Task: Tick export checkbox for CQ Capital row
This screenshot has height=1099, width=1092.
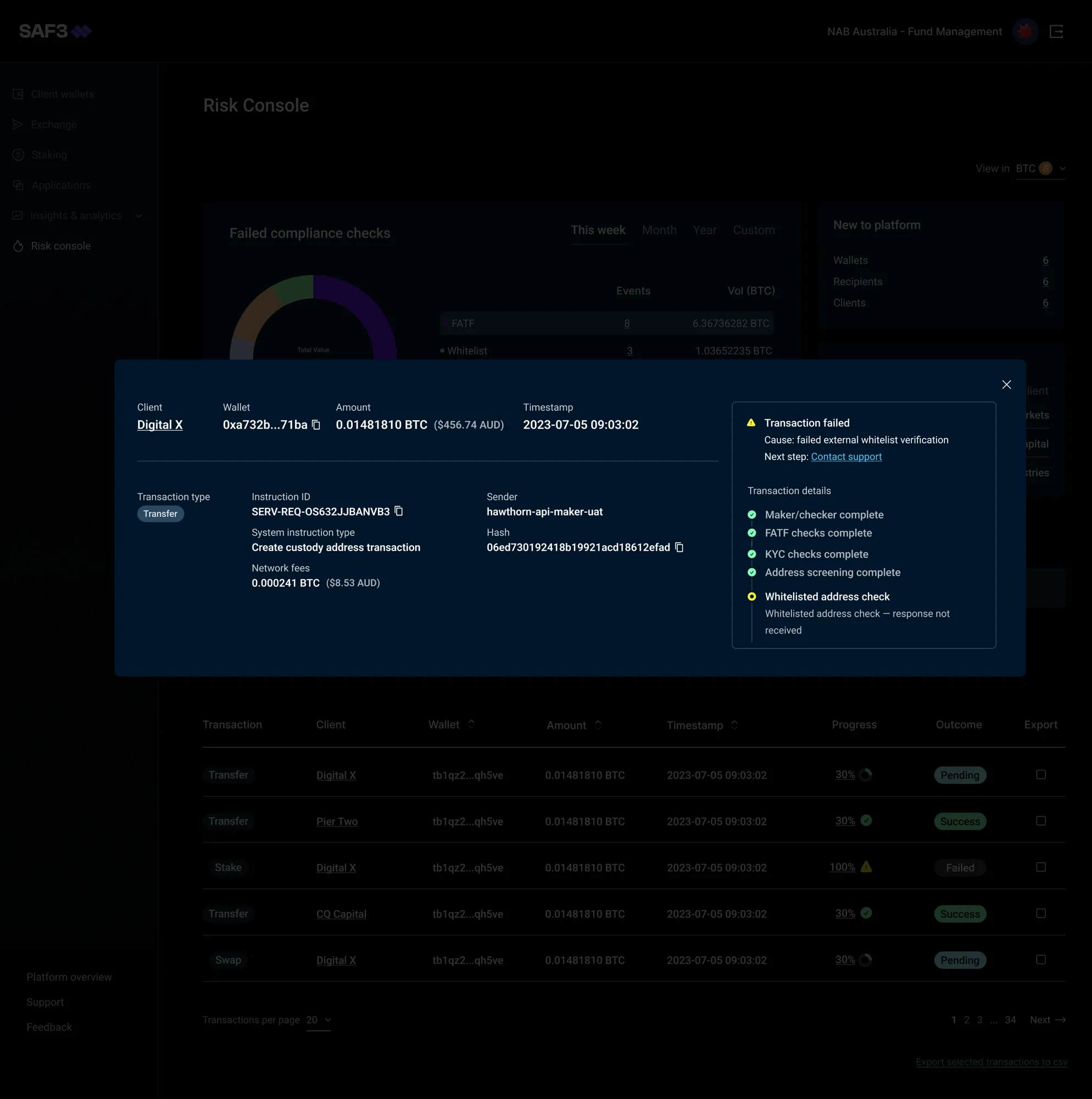Action: tap(1041, 913)
